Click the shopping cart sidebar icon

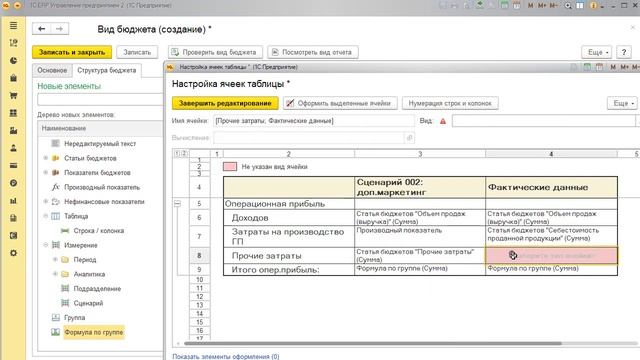point(13,96)
